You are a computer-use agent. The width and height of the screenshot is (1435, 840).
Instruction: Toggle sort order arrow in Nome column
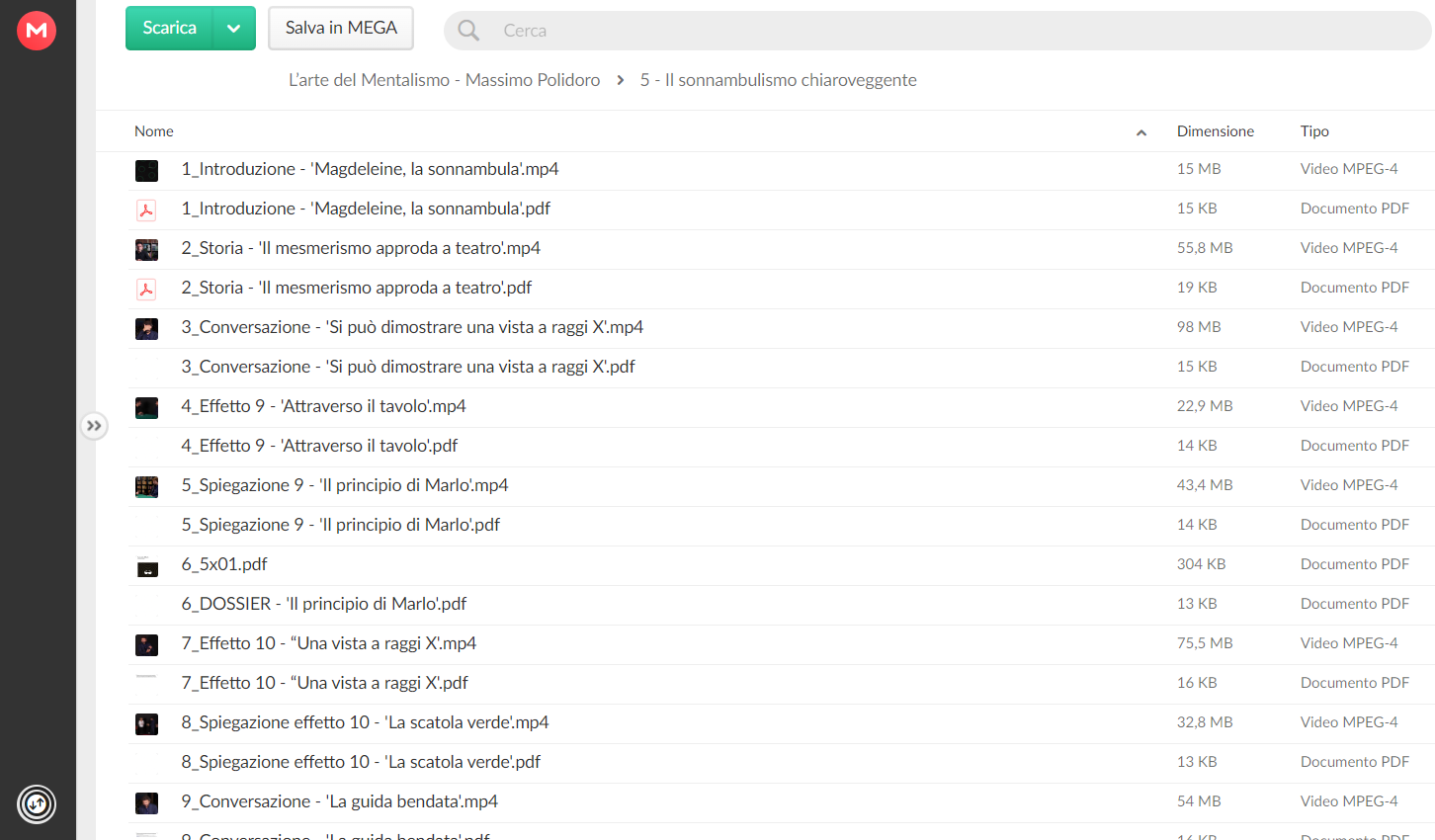point(1141,132)
